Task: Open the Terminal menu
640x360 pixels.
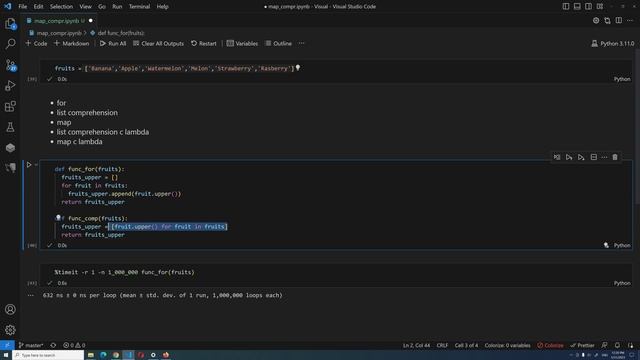Action: tap(139, 7)
